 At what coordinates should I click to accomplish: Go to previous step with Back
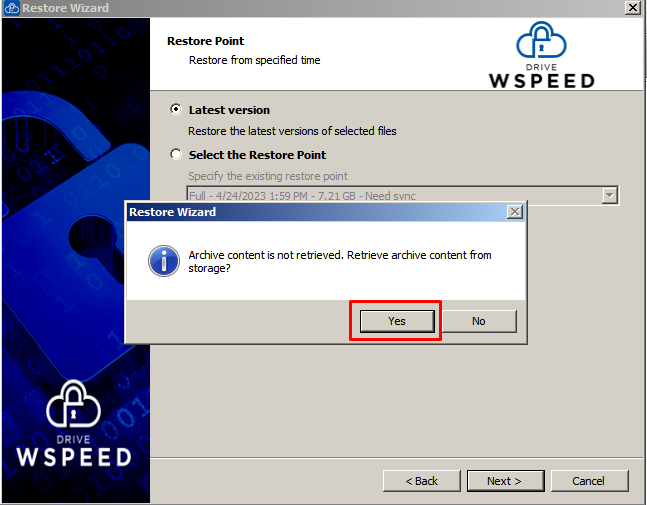(x=421, y=481)
